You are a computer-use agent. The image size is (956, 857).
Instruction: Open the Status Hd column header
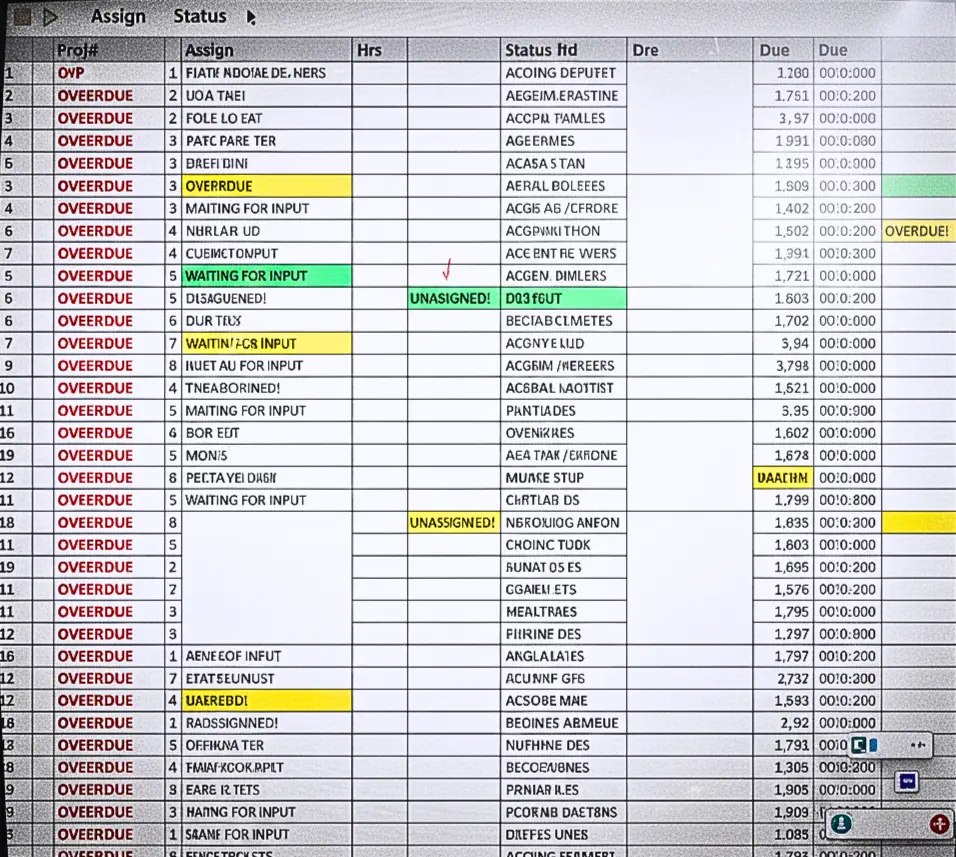tap(540, 49)
